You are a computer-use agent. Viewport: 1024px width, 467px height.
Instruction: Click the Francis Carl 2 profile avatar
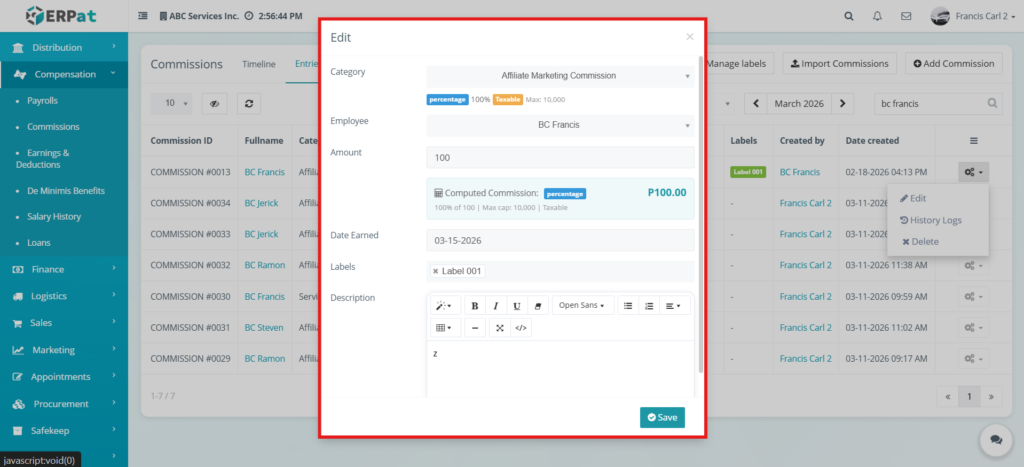pyautogui.click(x=940, y=16)
